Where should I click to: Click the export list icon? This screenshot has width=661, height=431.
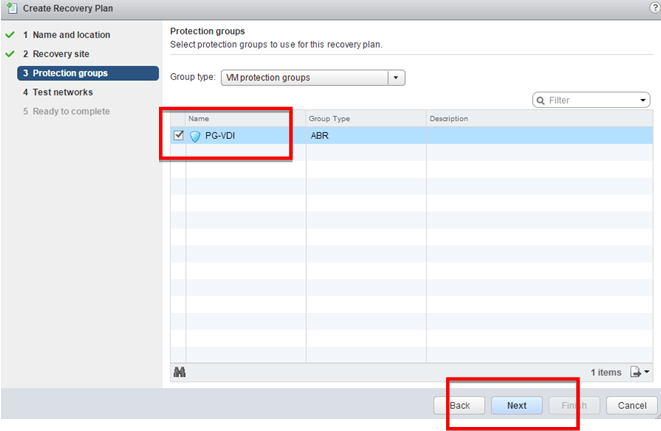(638, 372)
